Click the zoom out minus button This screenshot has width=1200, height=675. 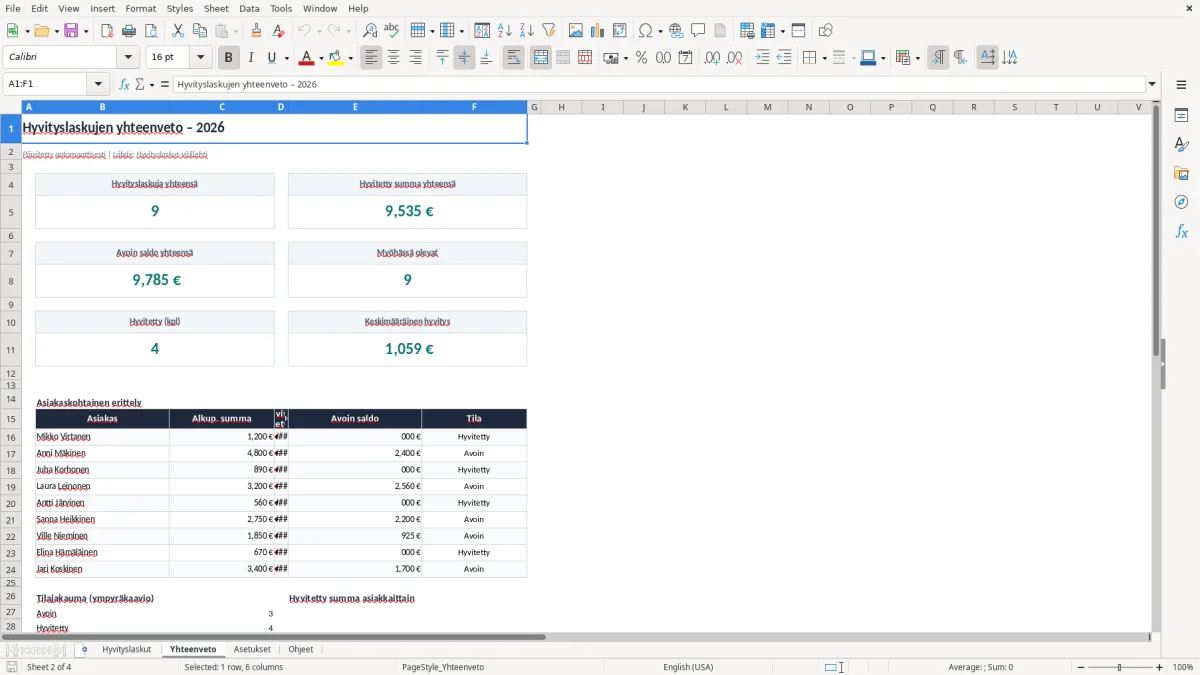pos(1079,667)
